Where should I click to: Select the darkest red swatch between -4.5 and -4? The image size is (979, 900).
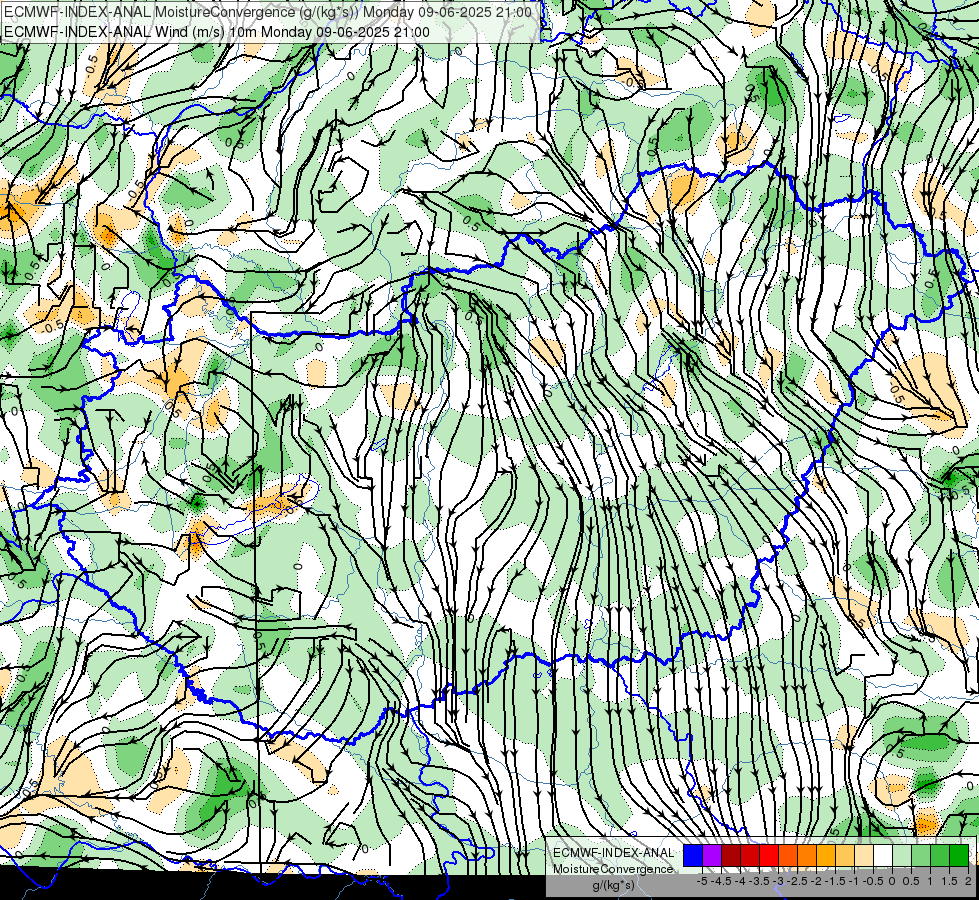(x=731, y=856)
